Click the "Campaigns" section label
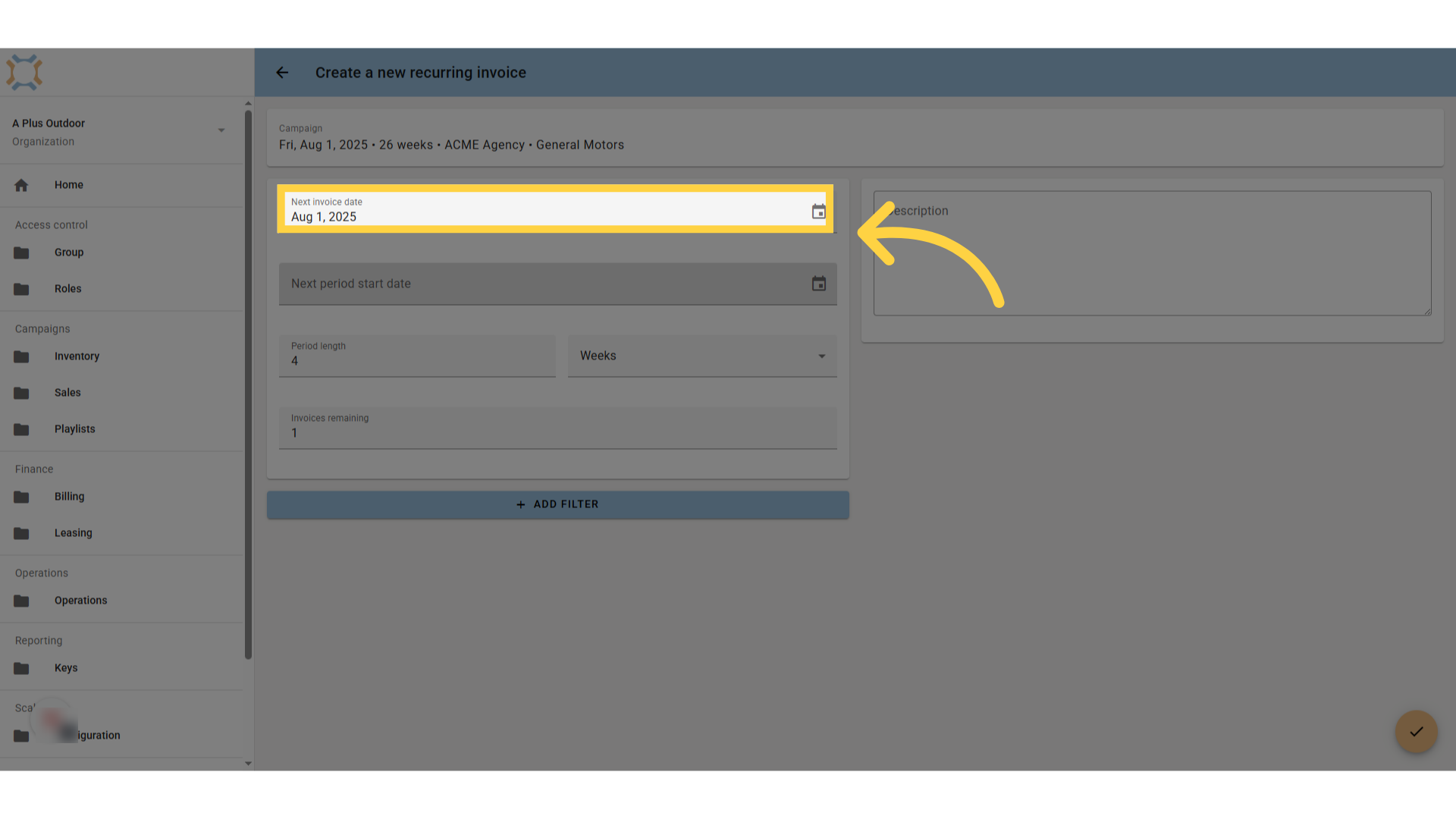Viewport: 1456px width, 819px height. 42,329
